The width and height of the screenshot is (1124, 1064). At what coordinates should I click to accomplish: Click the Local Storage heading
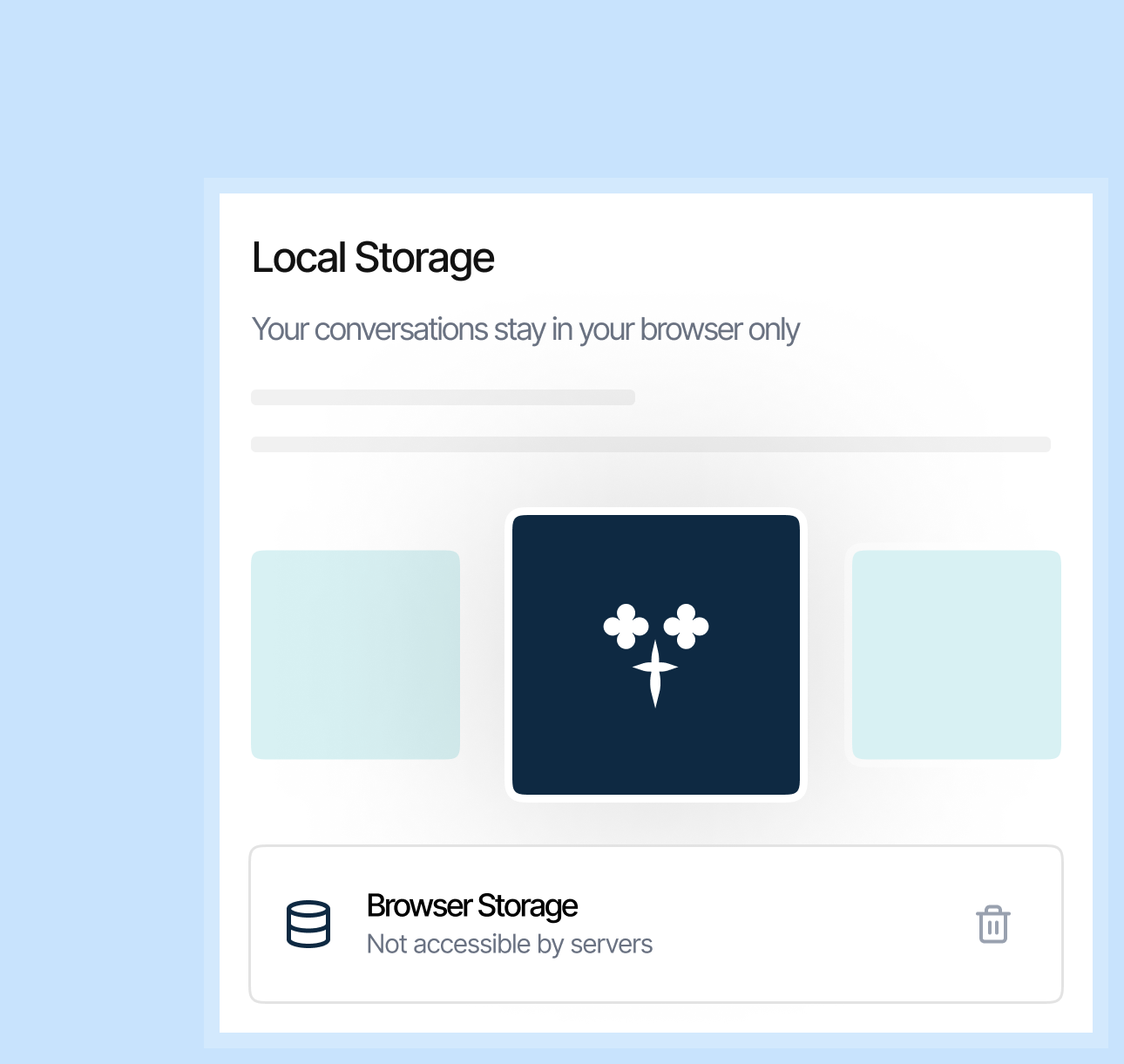372,258
